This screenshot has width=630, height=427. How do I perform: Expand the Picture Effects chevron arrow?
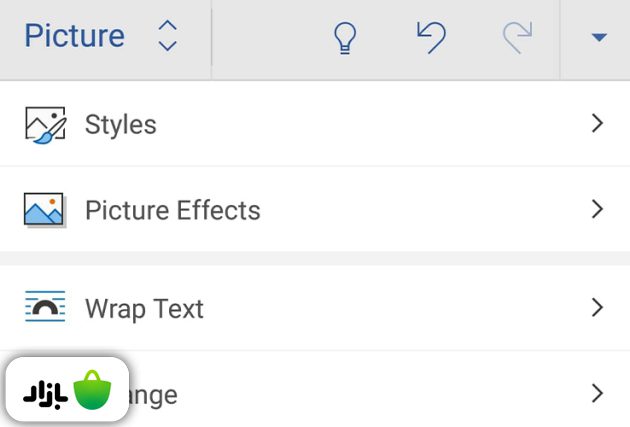(x=597, y=210)
